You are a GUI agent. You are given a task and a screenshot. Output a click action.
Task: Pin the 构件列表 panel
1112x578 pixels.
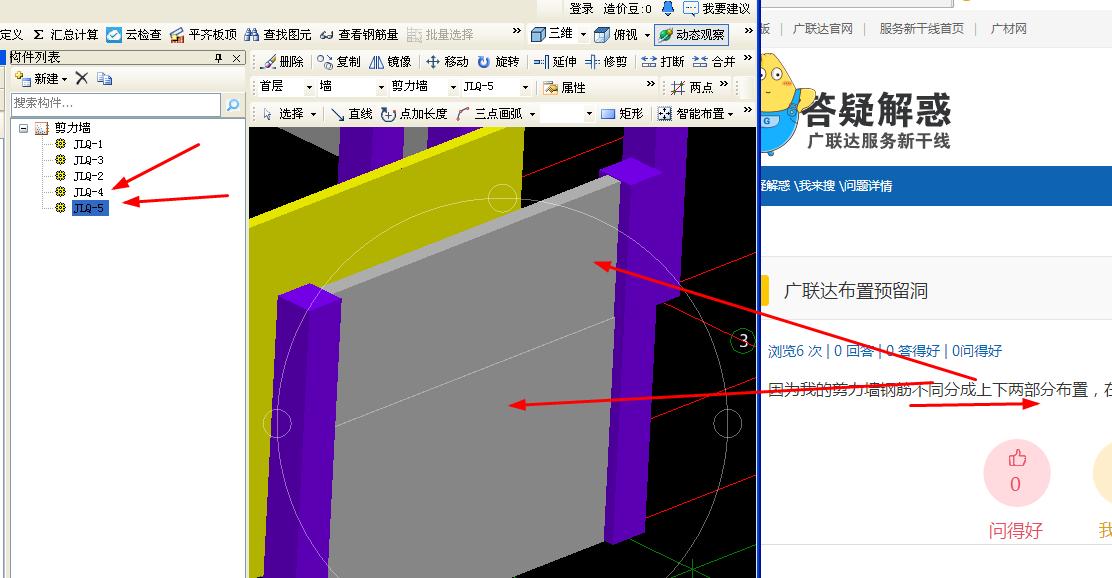[218, 57]
